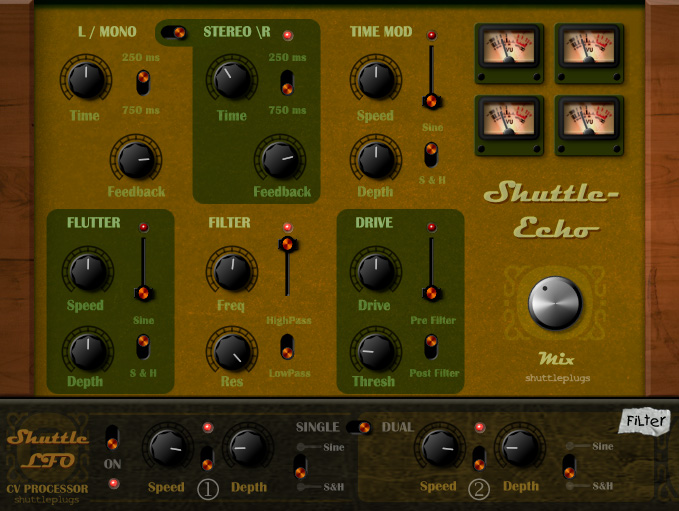Click the FLUTTER Speed knob
Screen dimensions: 679x511
88,272
